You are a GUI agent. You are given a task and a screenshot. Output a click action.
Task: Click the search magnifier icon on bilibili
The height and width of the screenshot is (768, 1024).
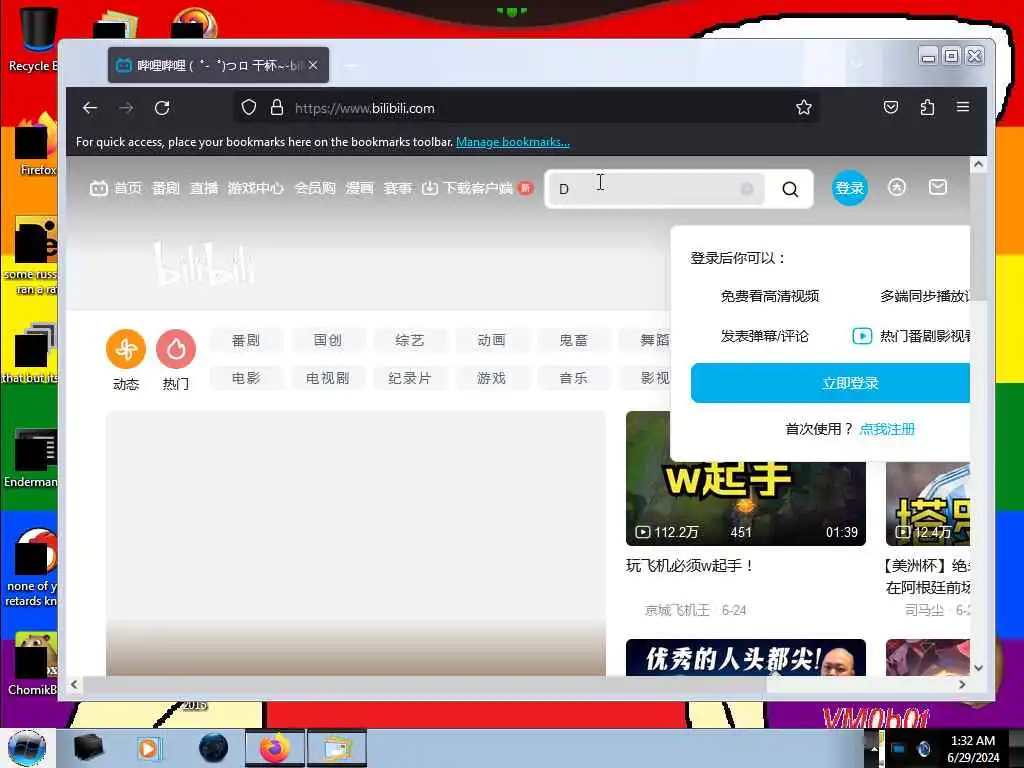pyautogui.click(x=790, y=189)
